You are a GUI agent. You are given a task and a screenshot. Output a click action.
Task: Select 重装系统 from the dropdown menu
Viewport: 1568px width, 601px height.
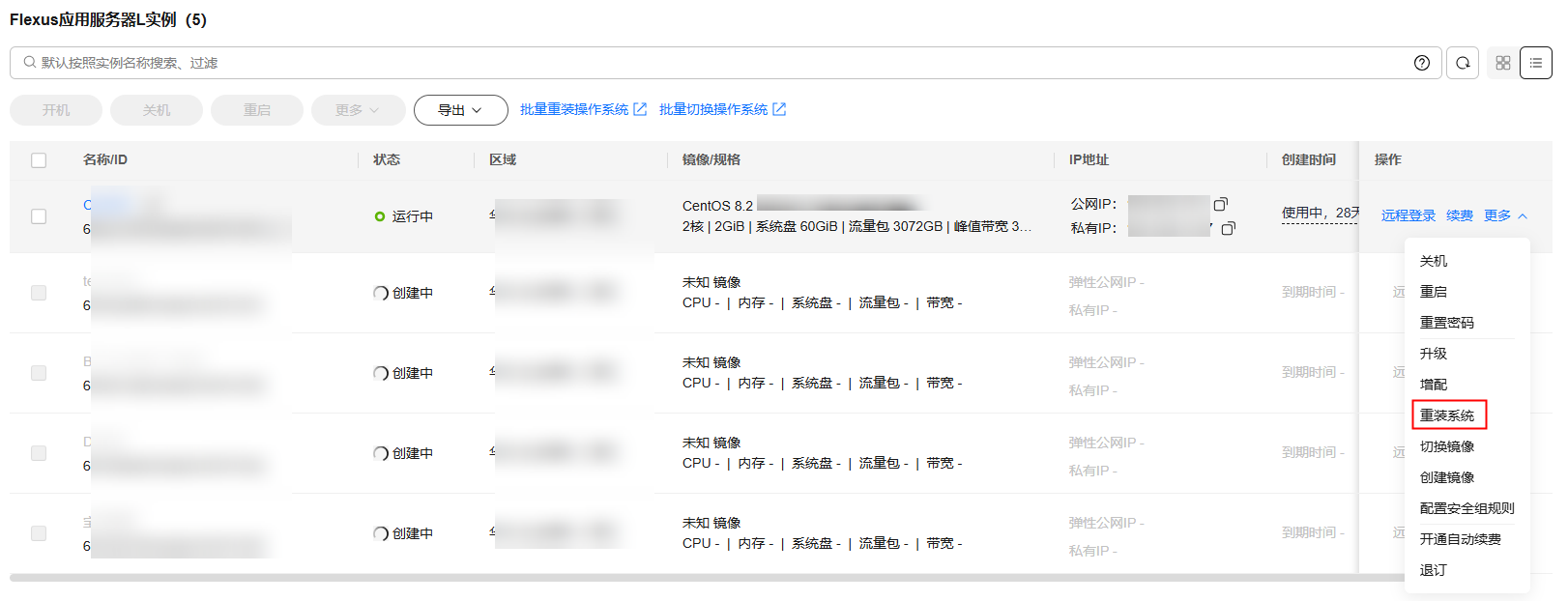click(x=1447, y=415)
